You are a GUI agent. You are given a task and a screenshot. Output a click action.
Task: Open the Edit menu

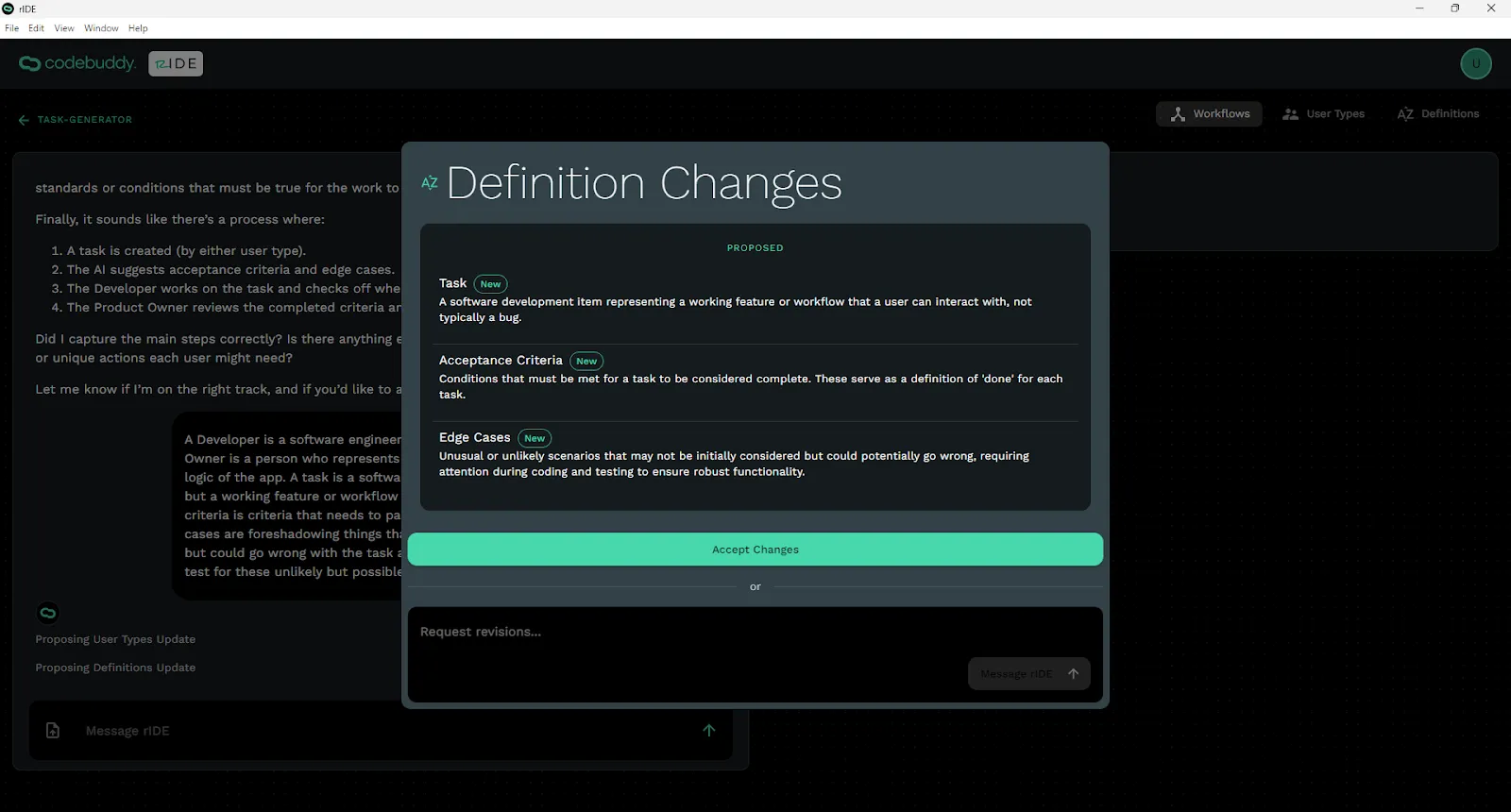36,28
